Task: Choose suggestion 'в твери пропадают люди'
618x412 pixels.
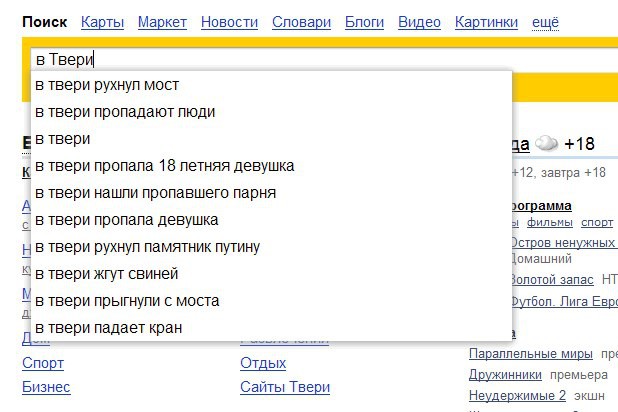Action: pos(125,112)
